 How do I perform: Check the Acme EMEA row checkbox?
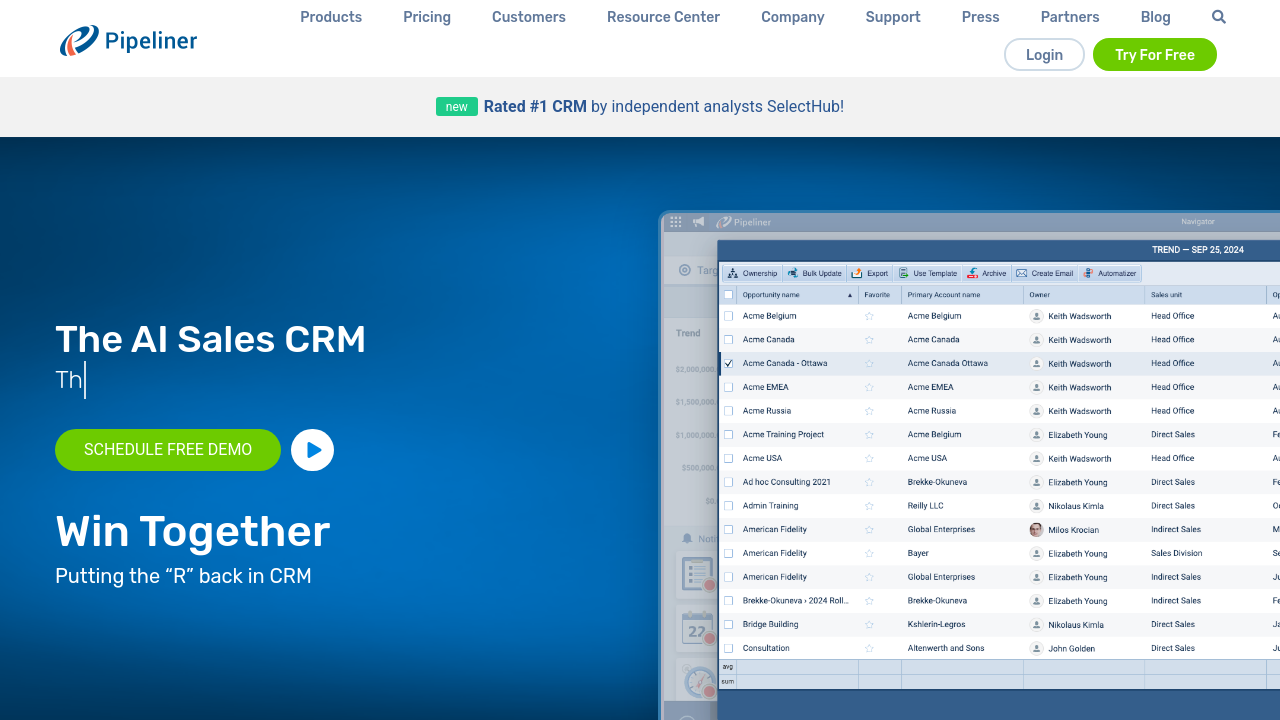728,387
